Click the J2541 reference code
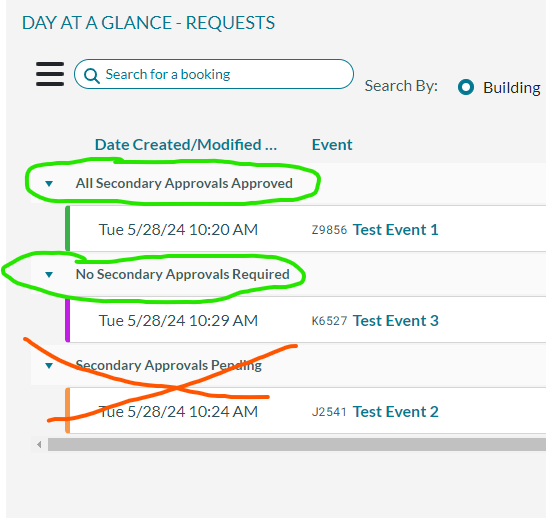Image resolution: width=546 pixels, height=518 pixels. (x=329, y=412)
